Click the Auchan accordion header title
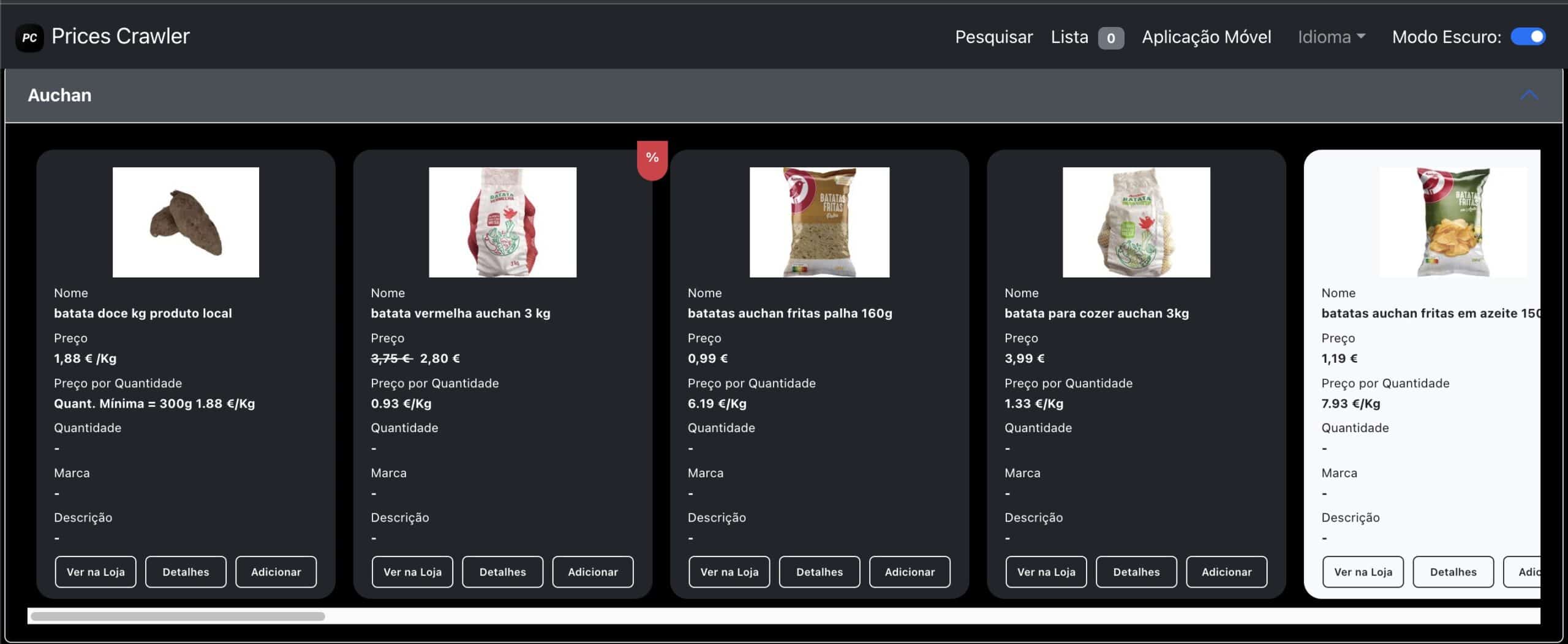The width and height of the screenshot is (1568, 644). (59, 95)
